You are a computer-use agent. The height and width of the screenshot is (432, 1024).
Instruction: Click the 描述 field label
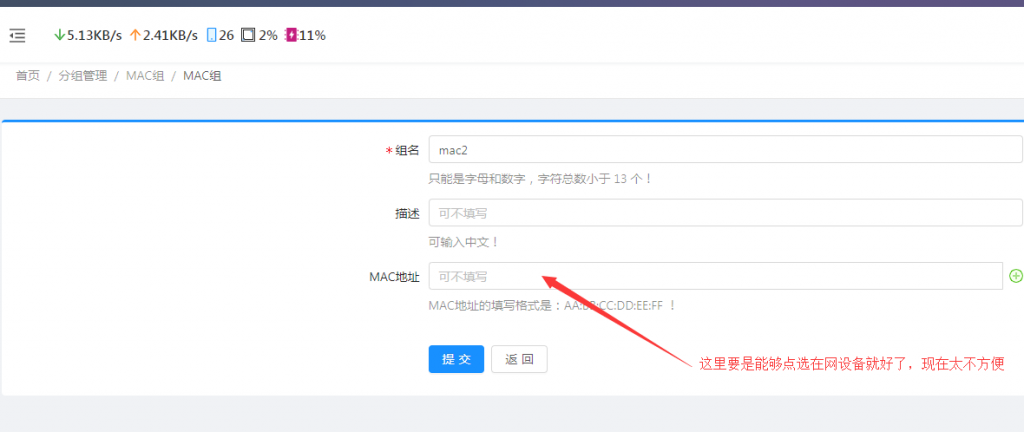(408, 213)
